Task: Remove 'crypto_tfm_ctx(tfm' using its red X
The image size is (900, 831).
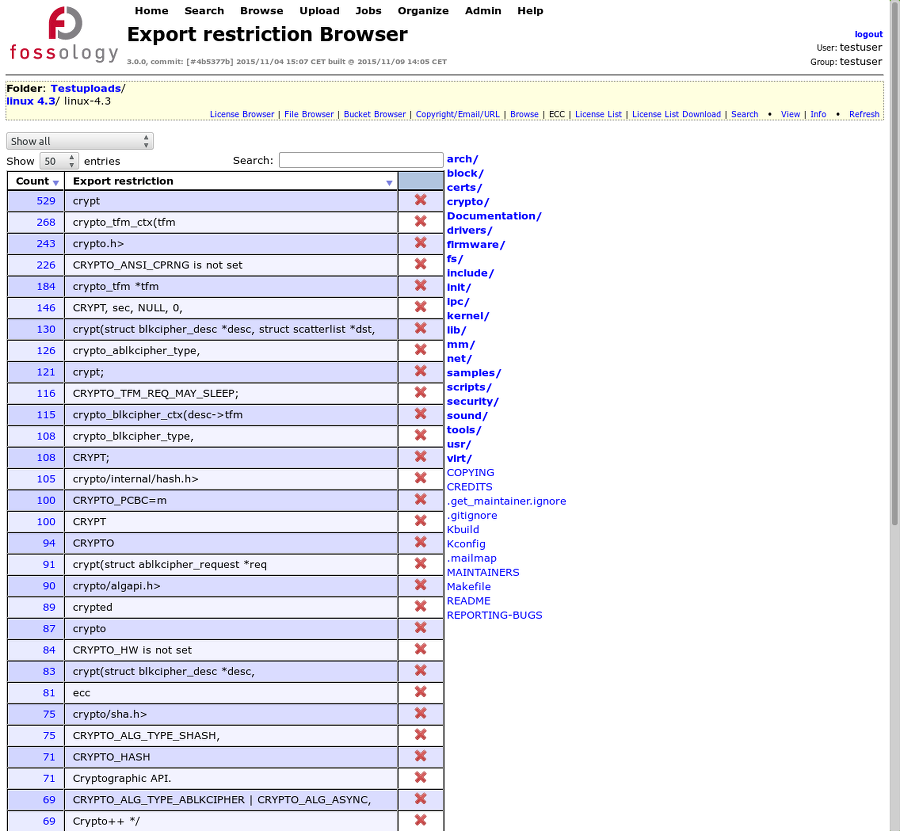Action: [421, 222]
